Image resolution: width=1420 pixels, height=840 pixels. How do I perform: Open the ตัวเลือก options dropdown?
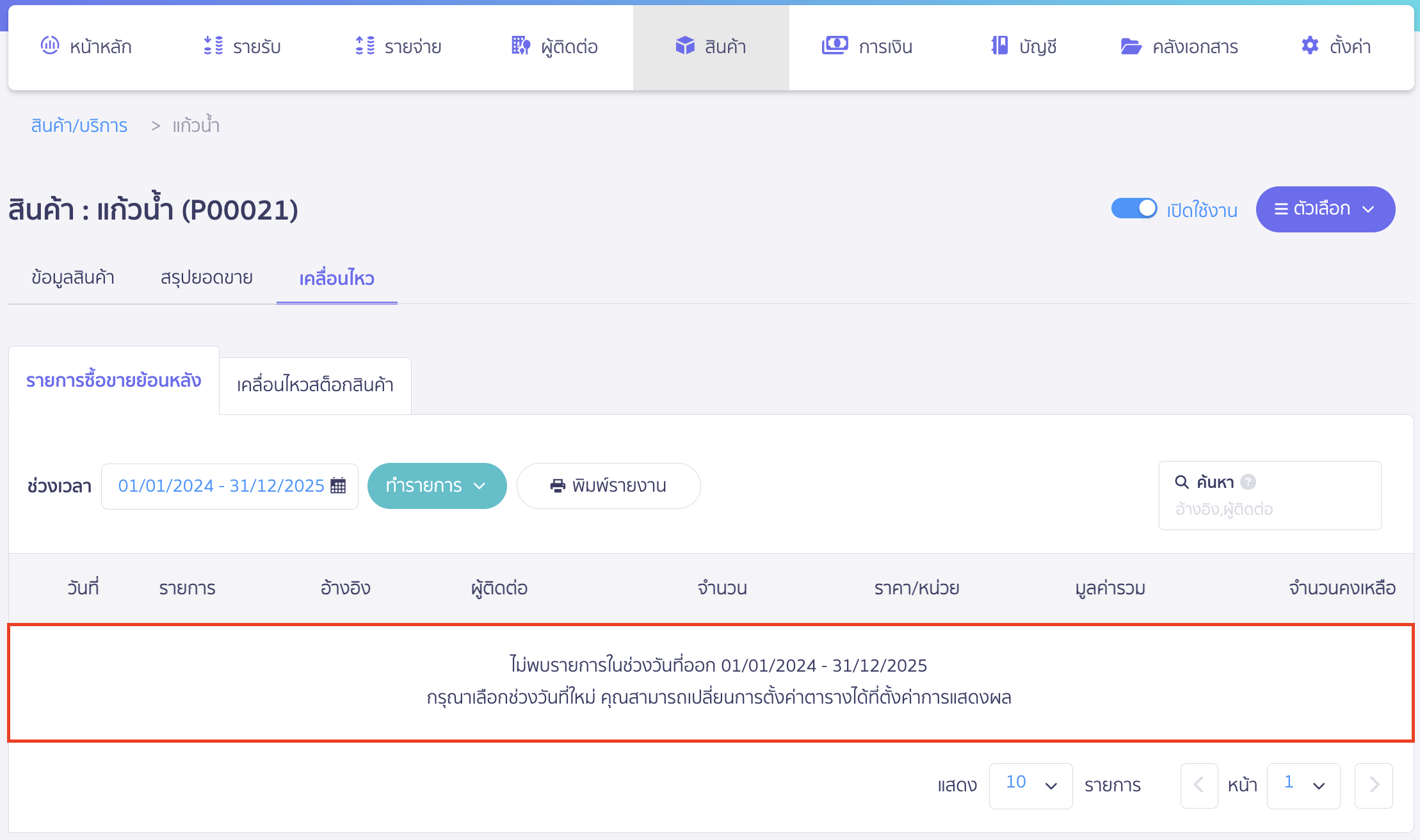point(1325,209)
